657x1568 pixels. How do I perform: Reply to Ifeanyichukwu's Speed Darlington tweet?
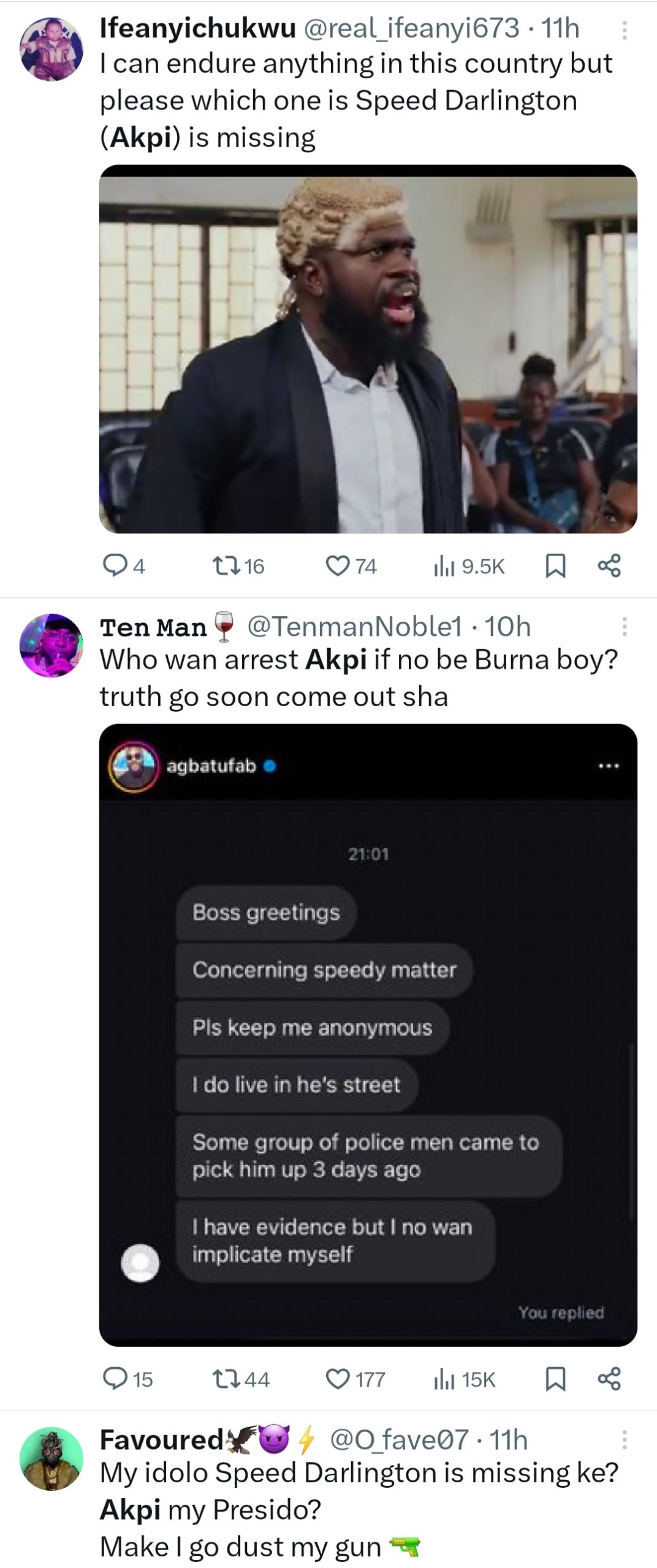(114, 565)
